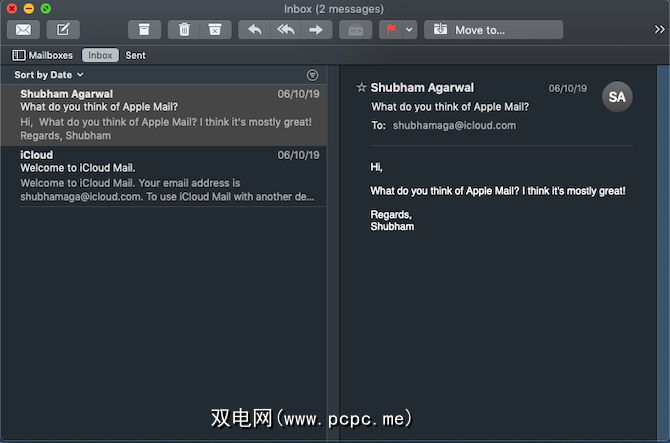670x443 pixels.
Task: Click sender name Shubham Agarwal in header
Action: pos(422,88)
